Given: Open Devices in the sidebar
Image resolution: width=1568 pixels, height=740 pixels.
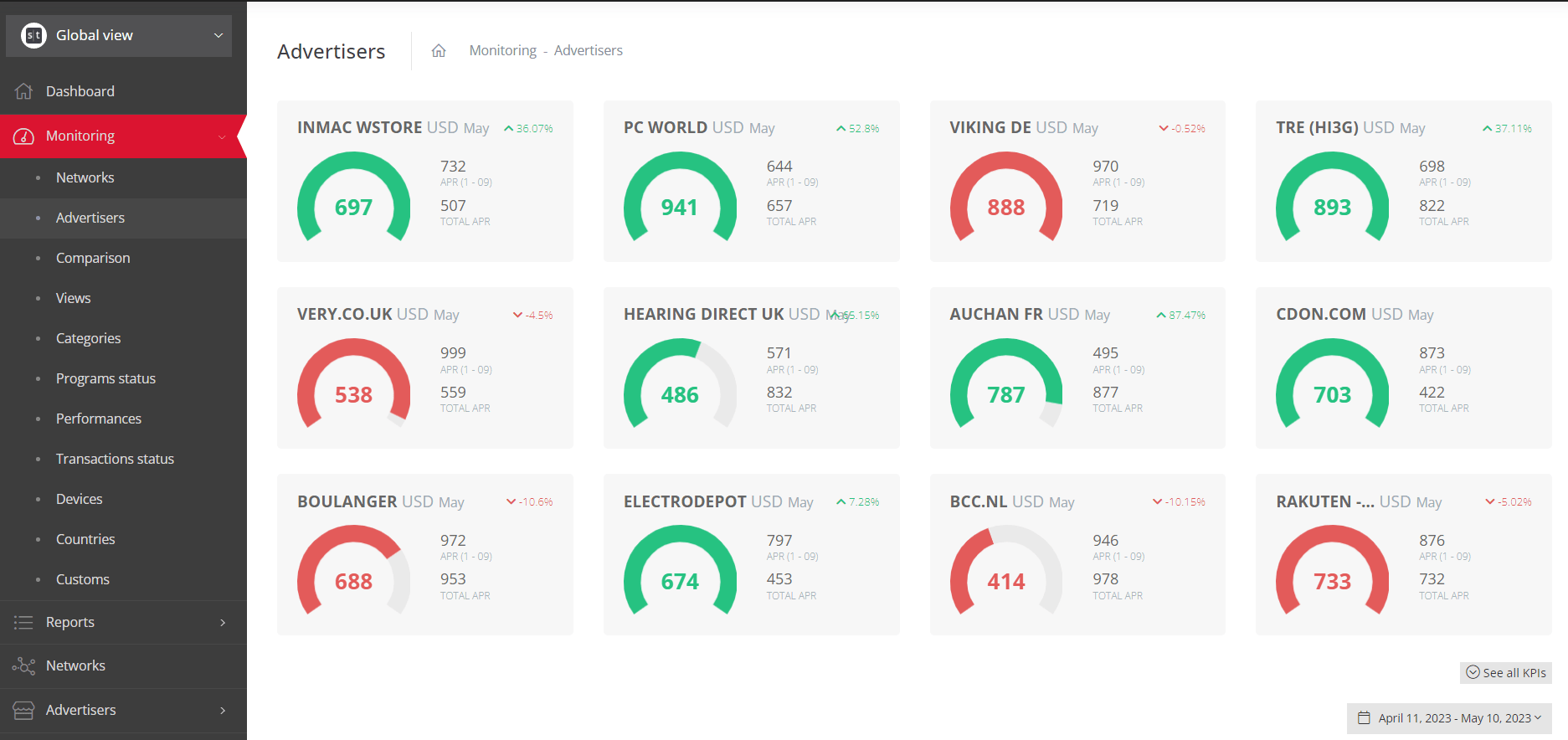Looking at the screenshot, I should coord(123,499).
